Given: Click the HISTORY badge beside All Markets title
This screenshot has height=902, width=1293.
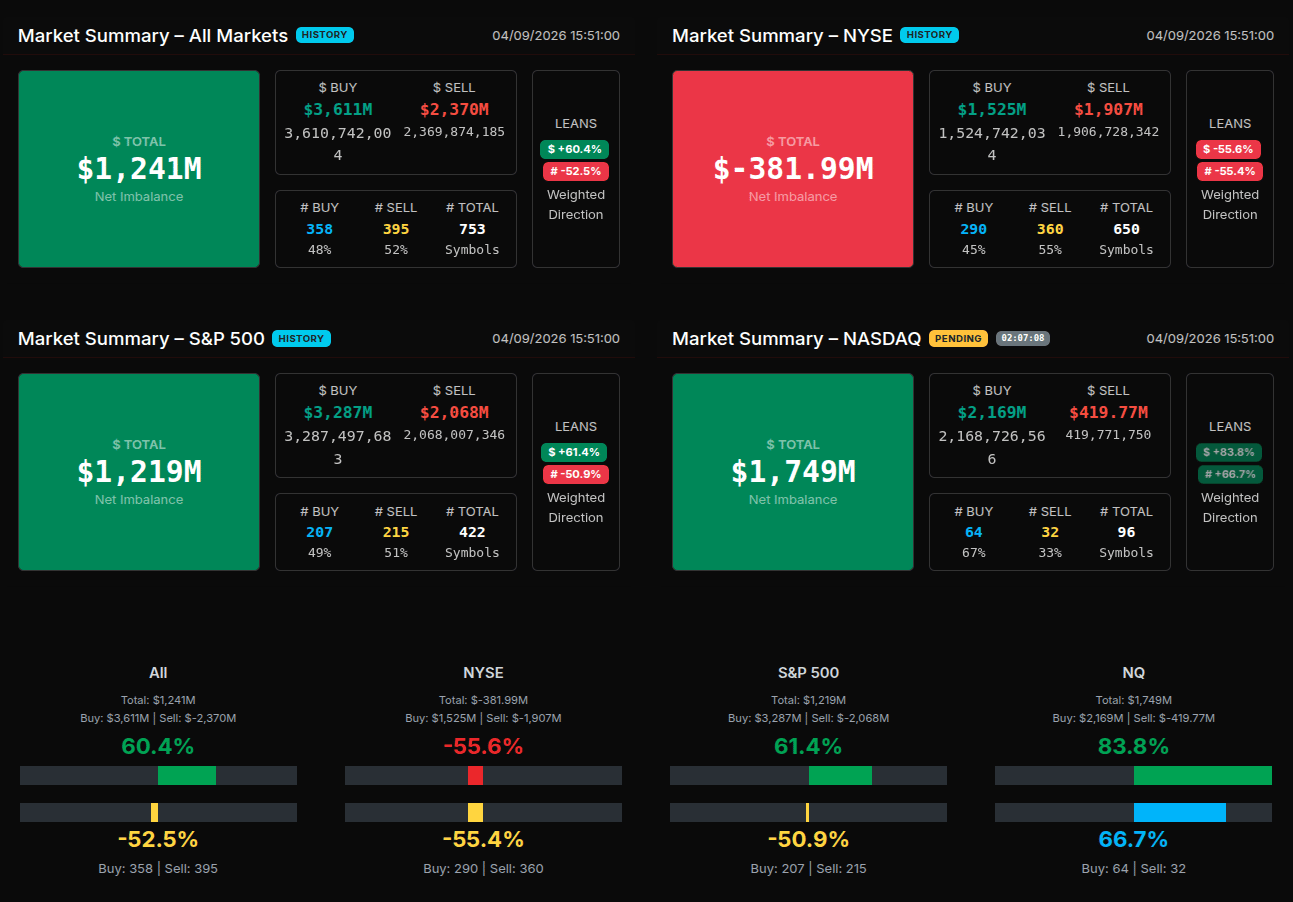Looking at the screenshot, I should click(x=324, y=35).
